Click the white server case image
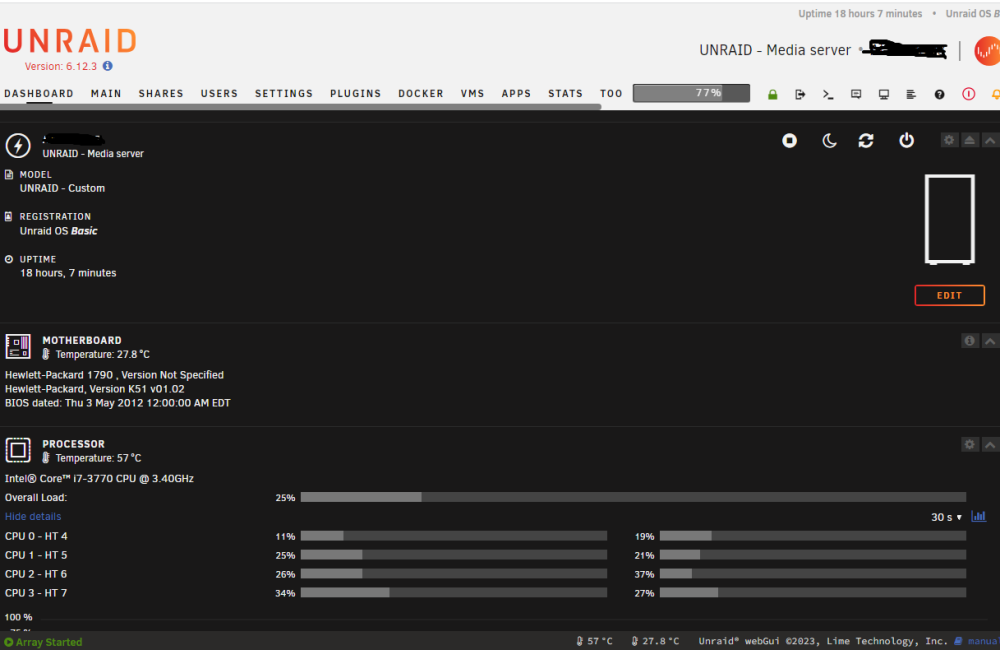1000x650 pixels. click(950, 219)
